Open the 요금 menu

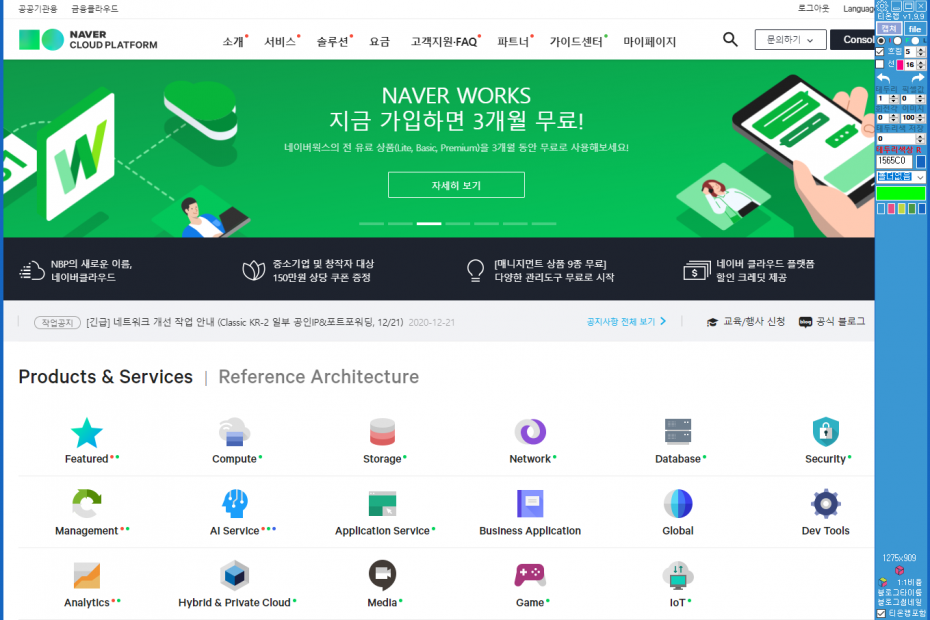380,42
